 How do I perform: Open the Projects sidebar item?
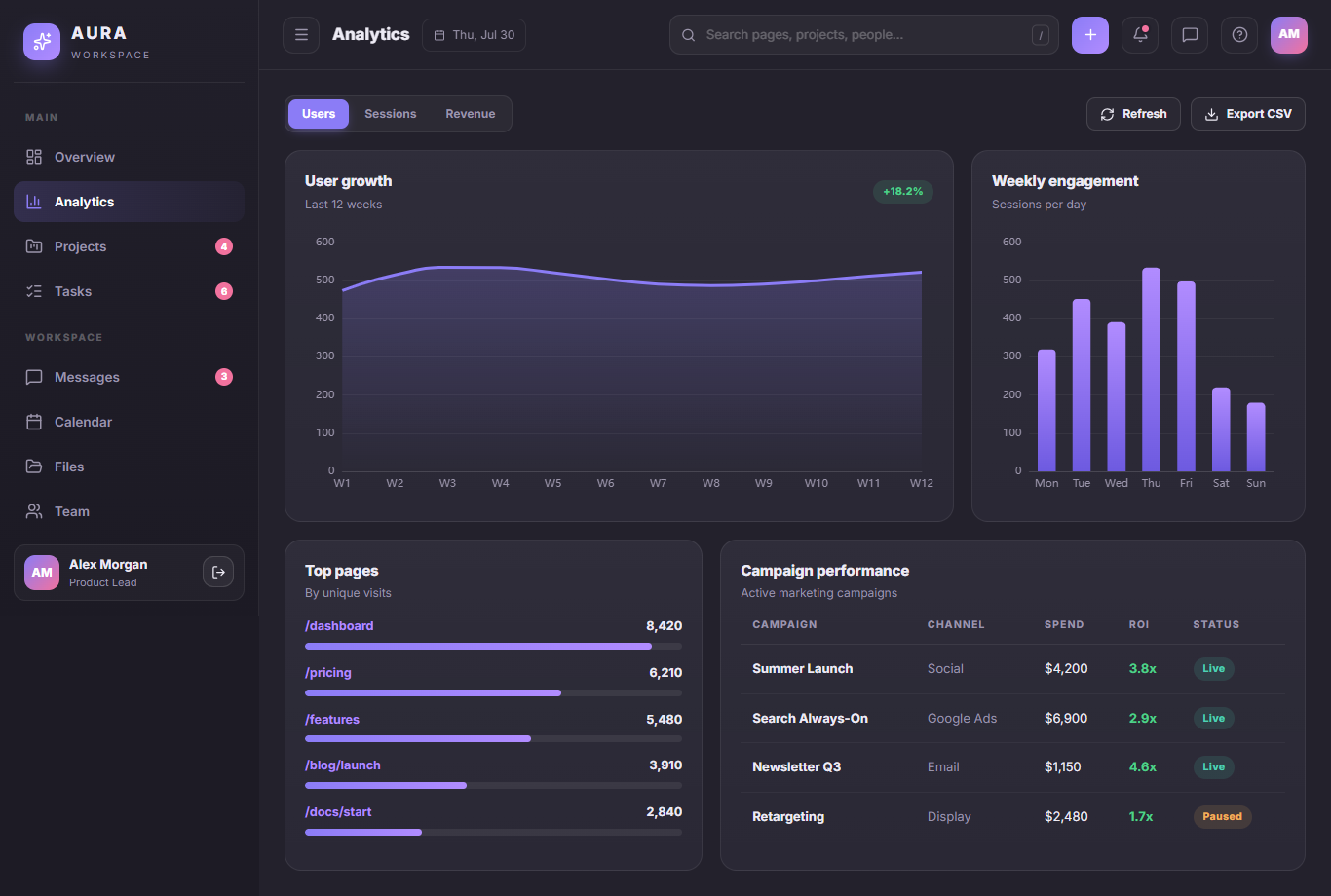tap(129, 246)
